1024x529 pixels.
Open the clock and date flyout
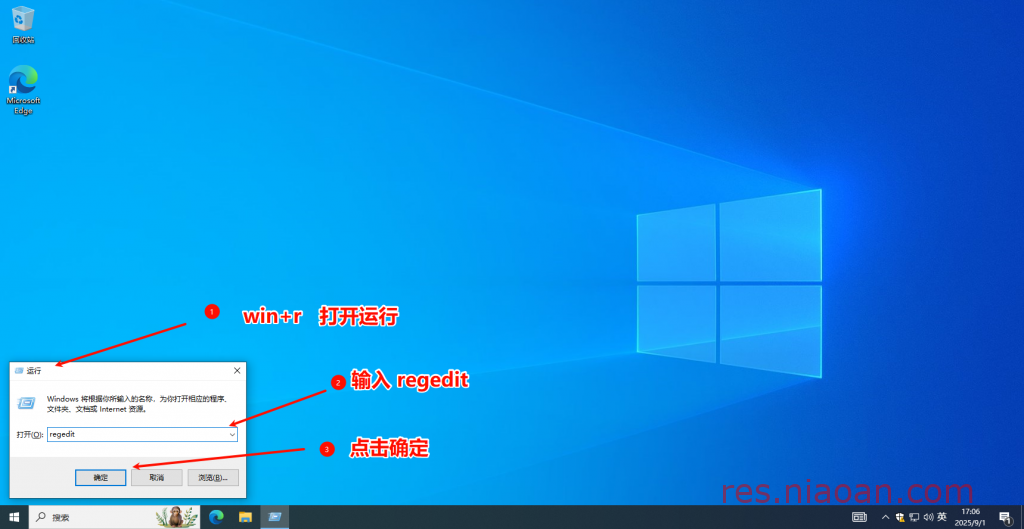(x=970, y=517)
